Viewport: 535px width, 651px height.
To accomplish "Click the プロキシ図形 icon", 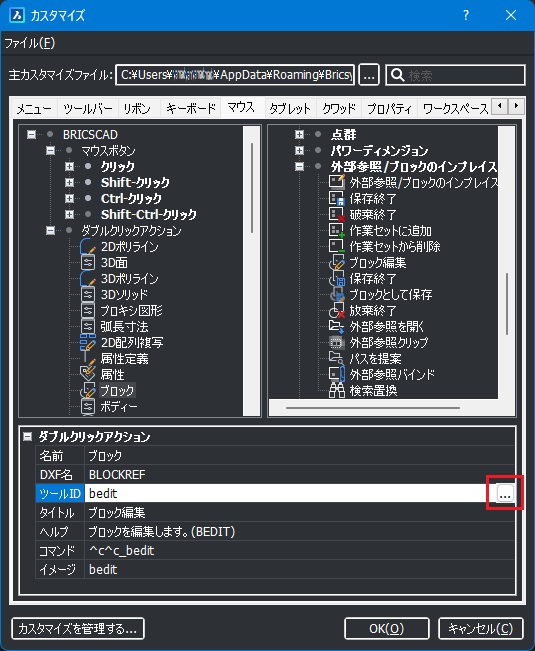I will tap(88, 311).
